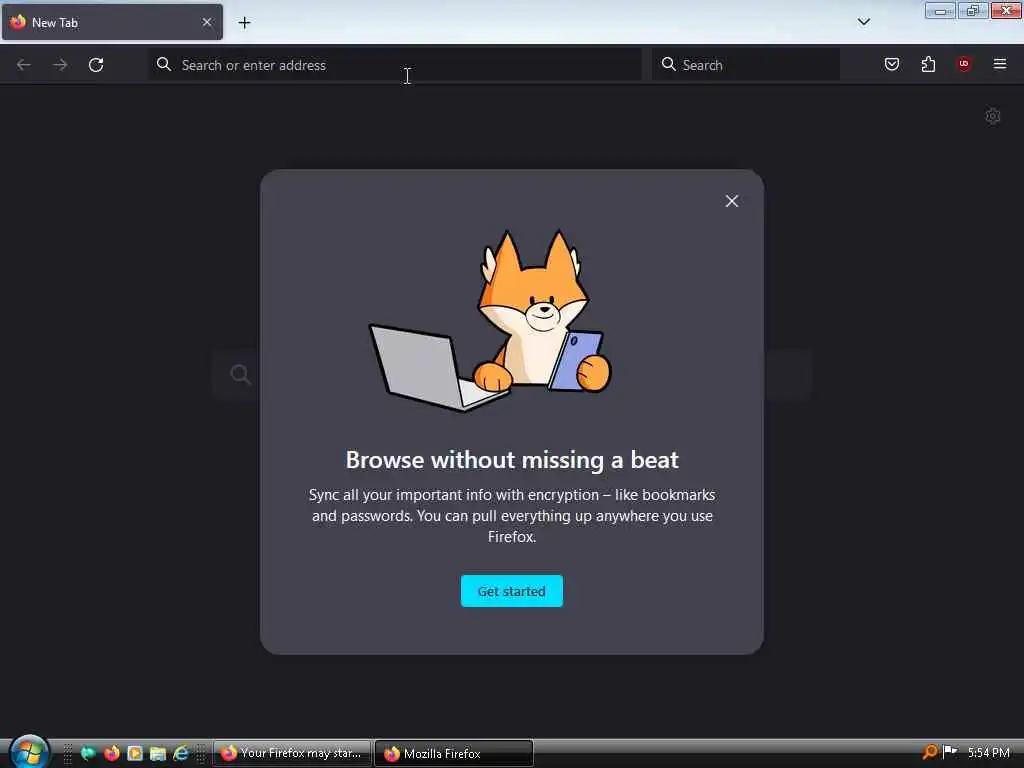Focus the toolbar Search box
Screen dimensions: 1024x768
tap(745, 65)
